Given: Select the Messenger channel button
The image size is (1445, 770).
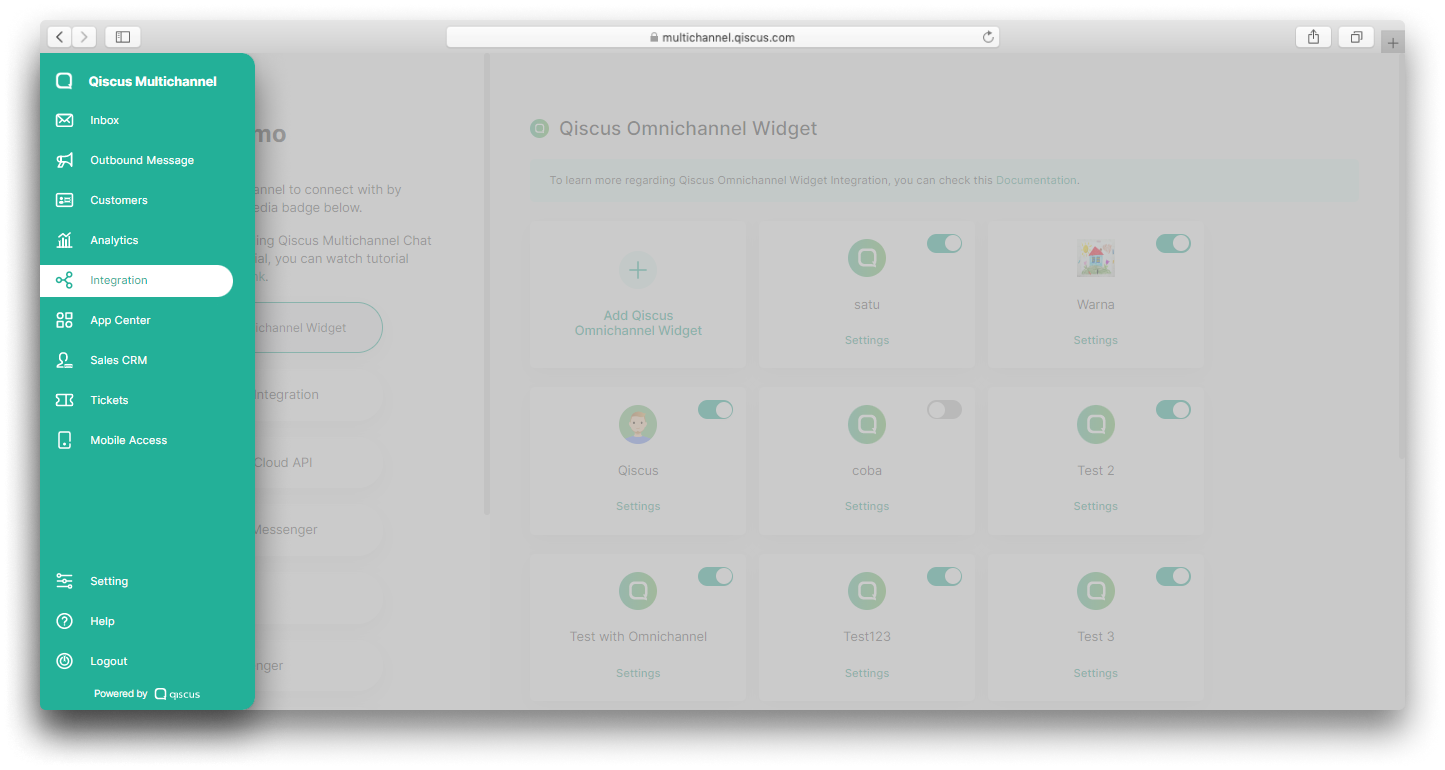Looking at the screenshot, I should tap(318, 529).
